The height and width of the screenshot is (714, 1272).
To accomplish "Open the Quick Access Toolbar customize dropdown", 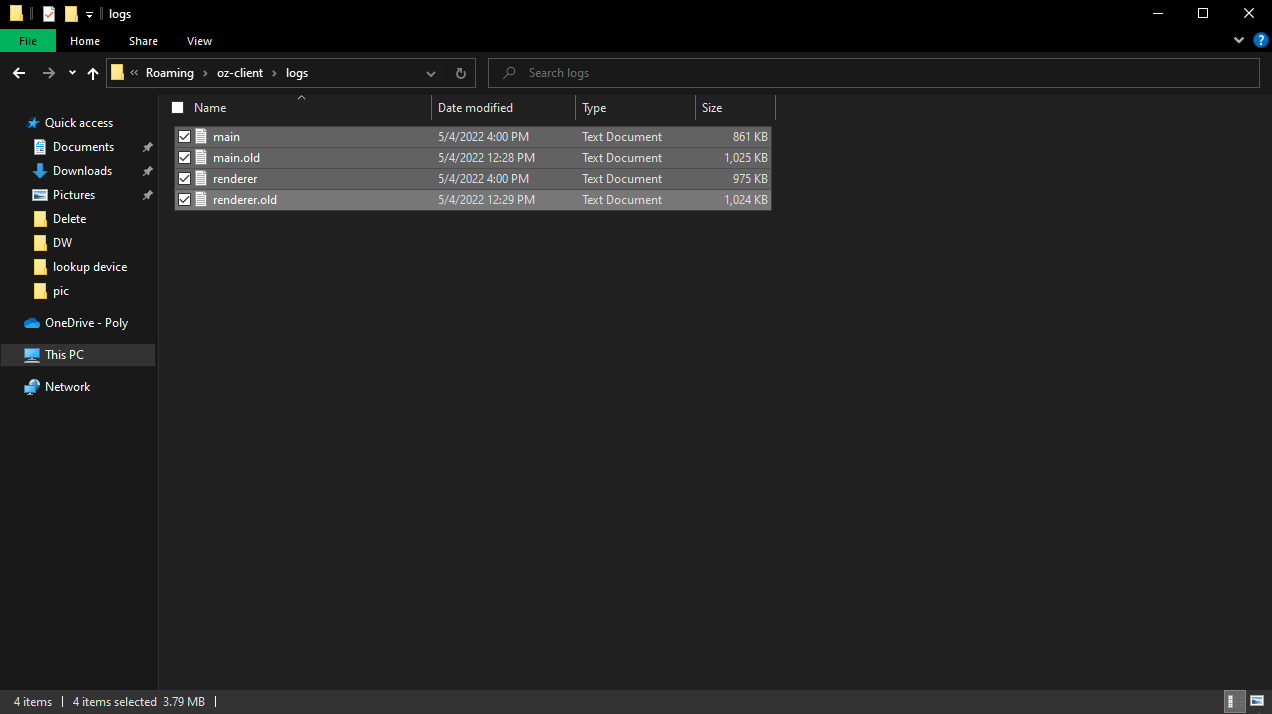I will 89,13.
